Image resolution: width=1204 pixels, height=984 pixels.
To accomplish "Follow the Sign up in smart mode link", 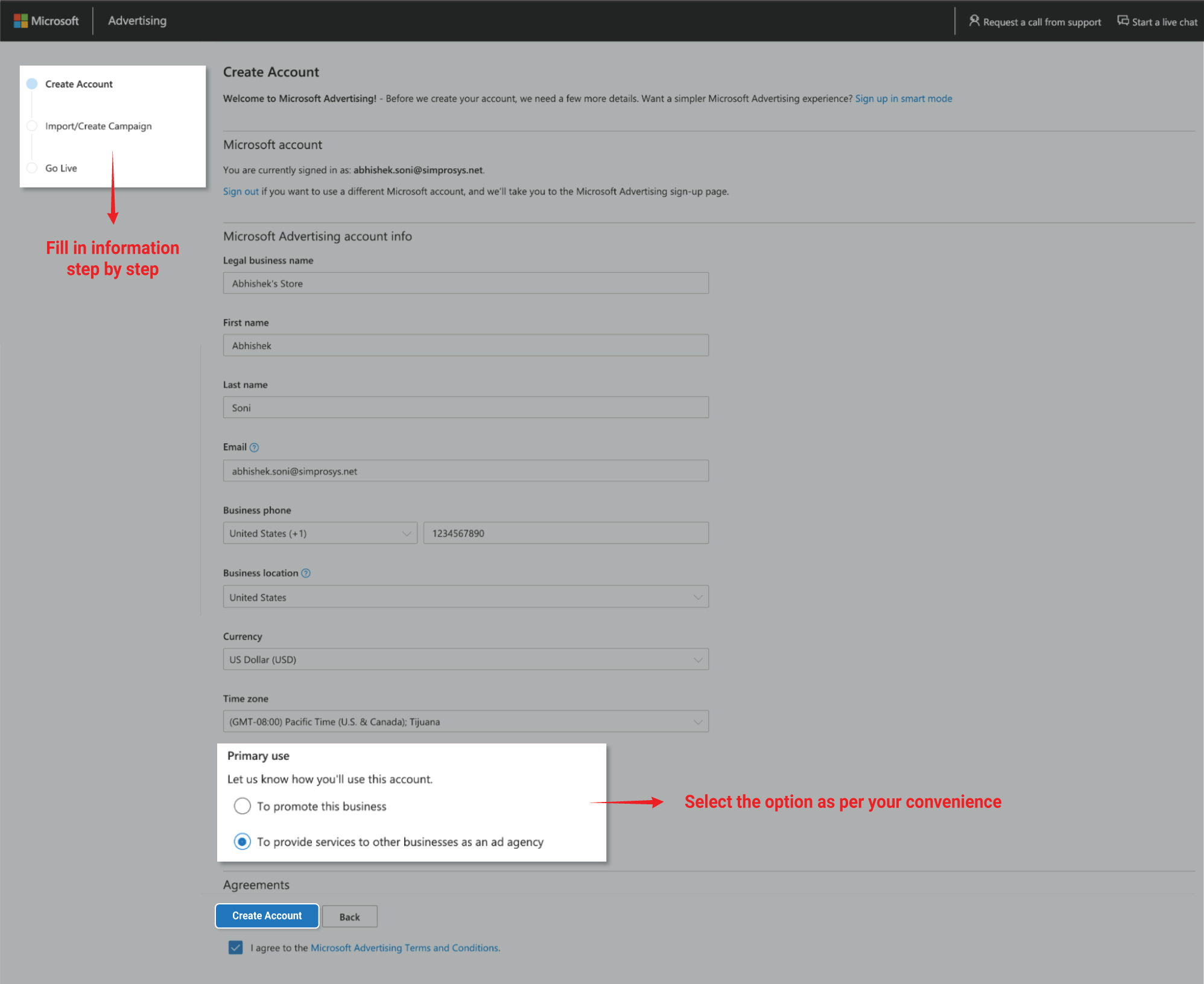I will [x=904, y=98].
